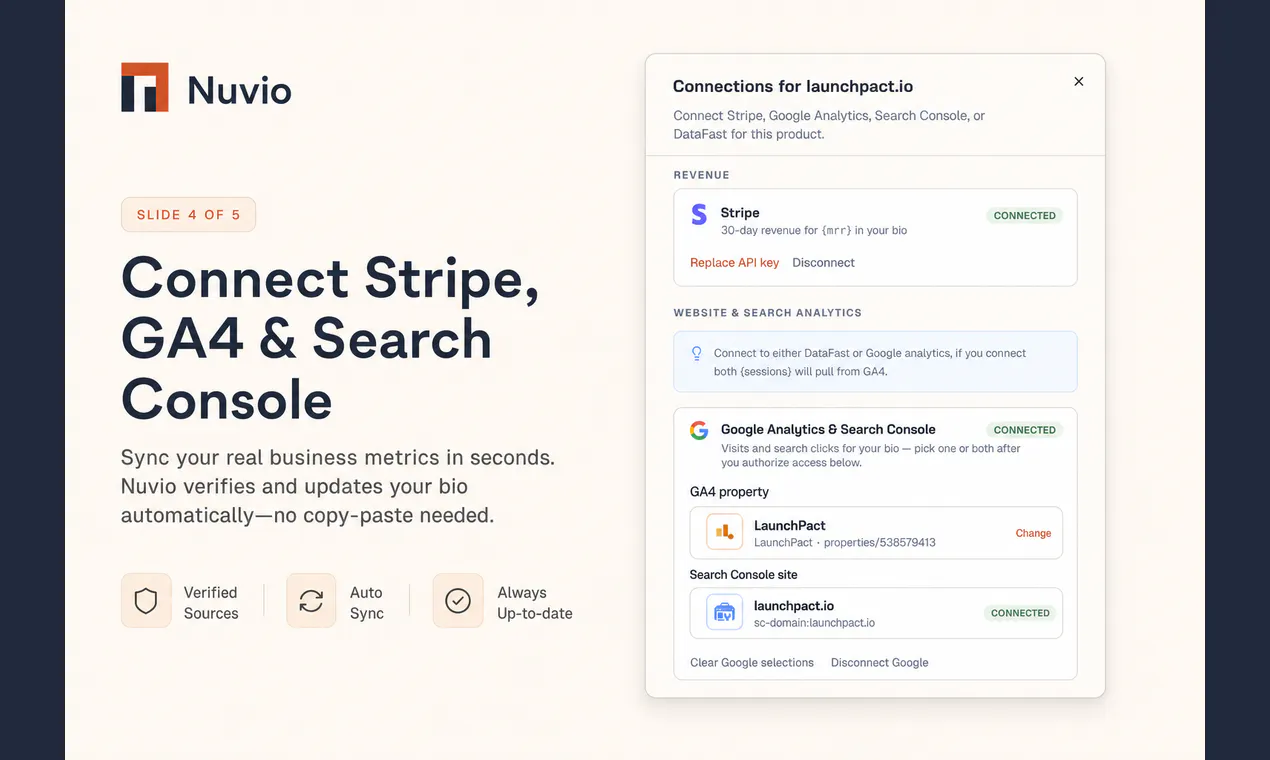Click 'Sync your real business metrics' paragraph
This screenshot has width=1270, height=760.
(338, 487)
